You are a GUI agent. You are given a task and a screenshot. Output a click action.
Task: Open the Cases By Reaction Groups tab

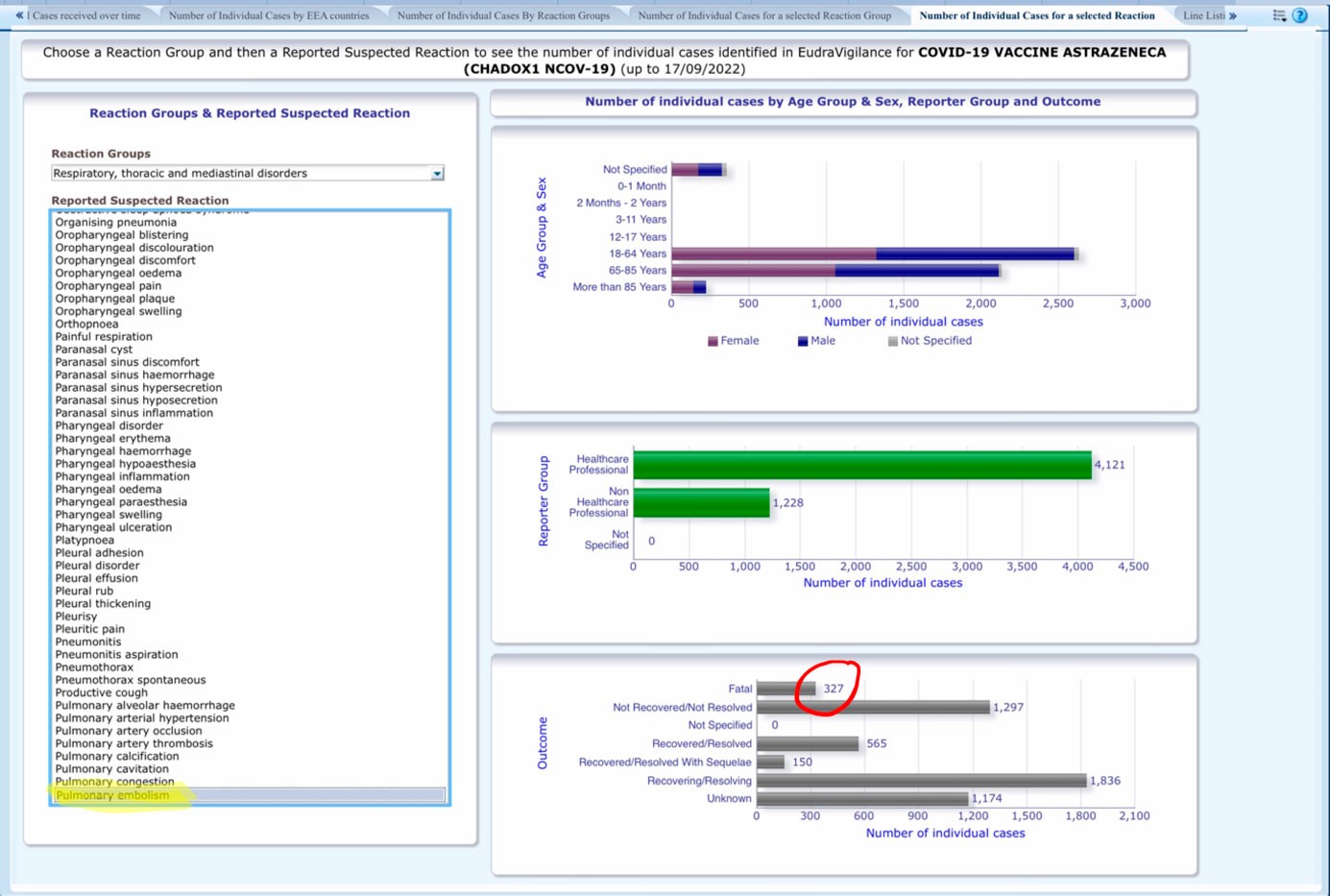[503, 15]
